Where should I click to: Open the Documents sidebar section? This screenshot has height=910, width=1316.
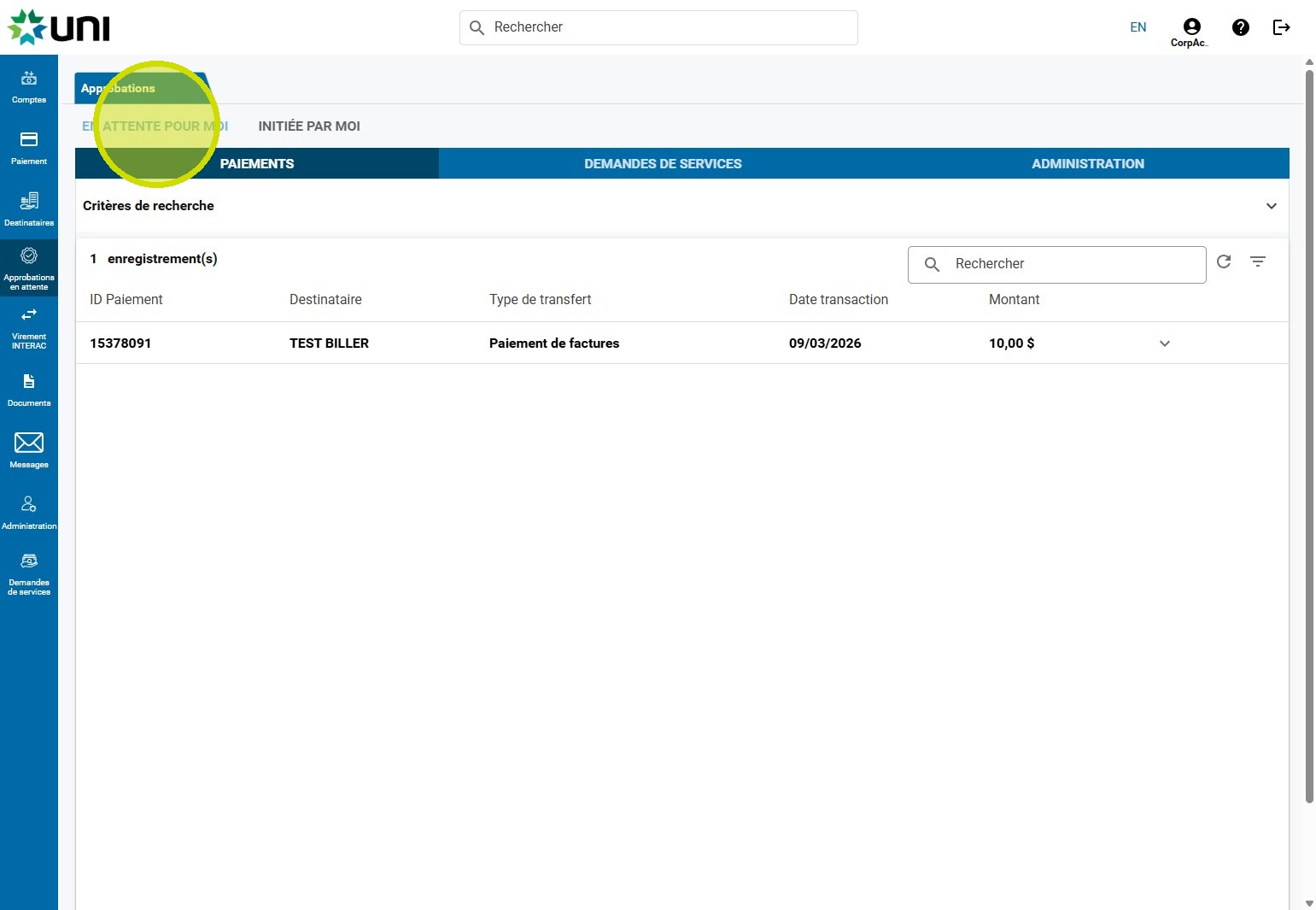[x=29, y=390]
